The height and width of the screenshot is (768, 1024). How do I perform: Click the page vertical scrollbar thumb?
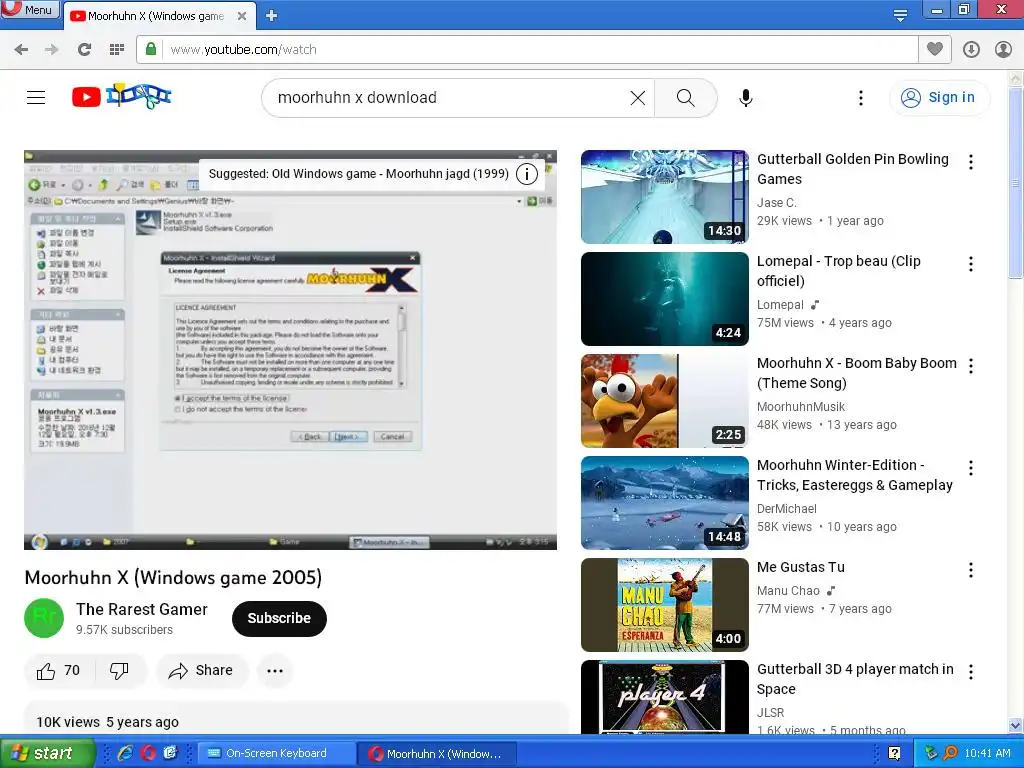click(1016, 183)
